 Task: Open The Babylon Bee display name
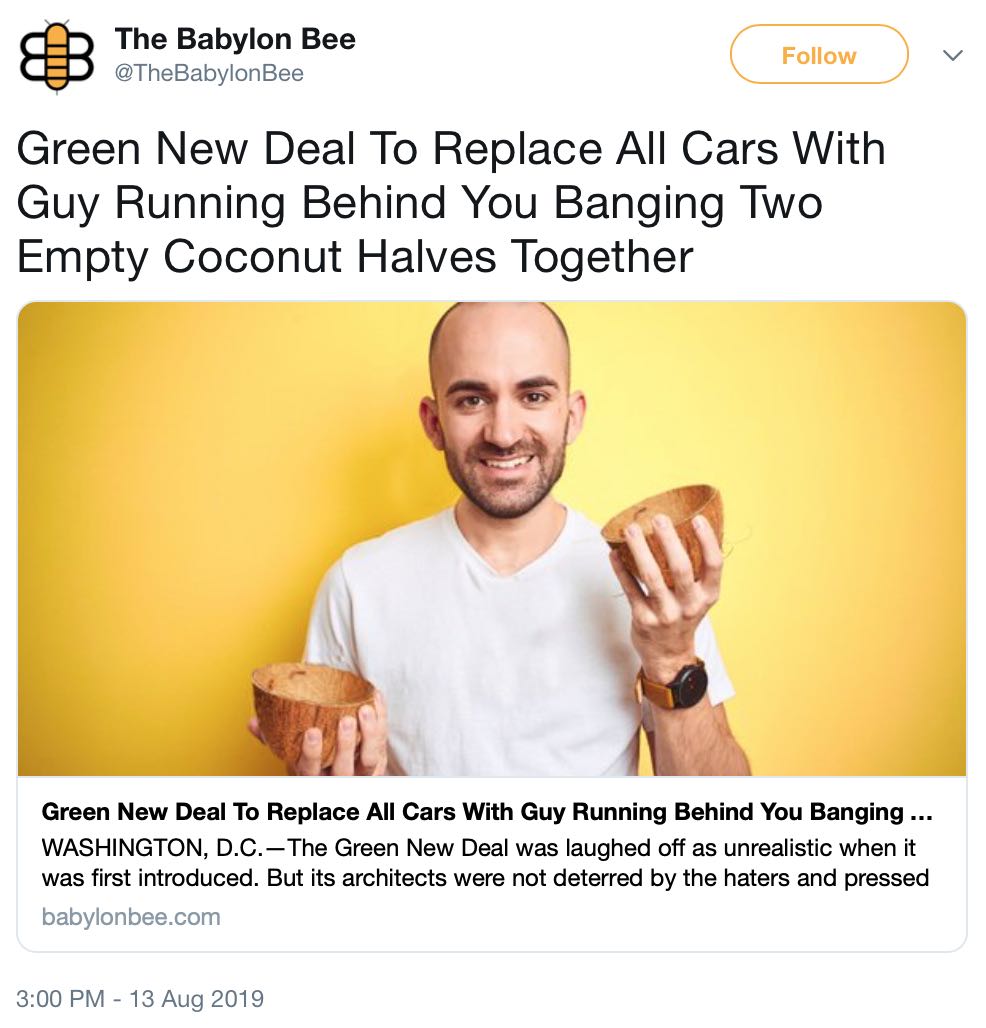pyautogui.click(x=235, y=39)
